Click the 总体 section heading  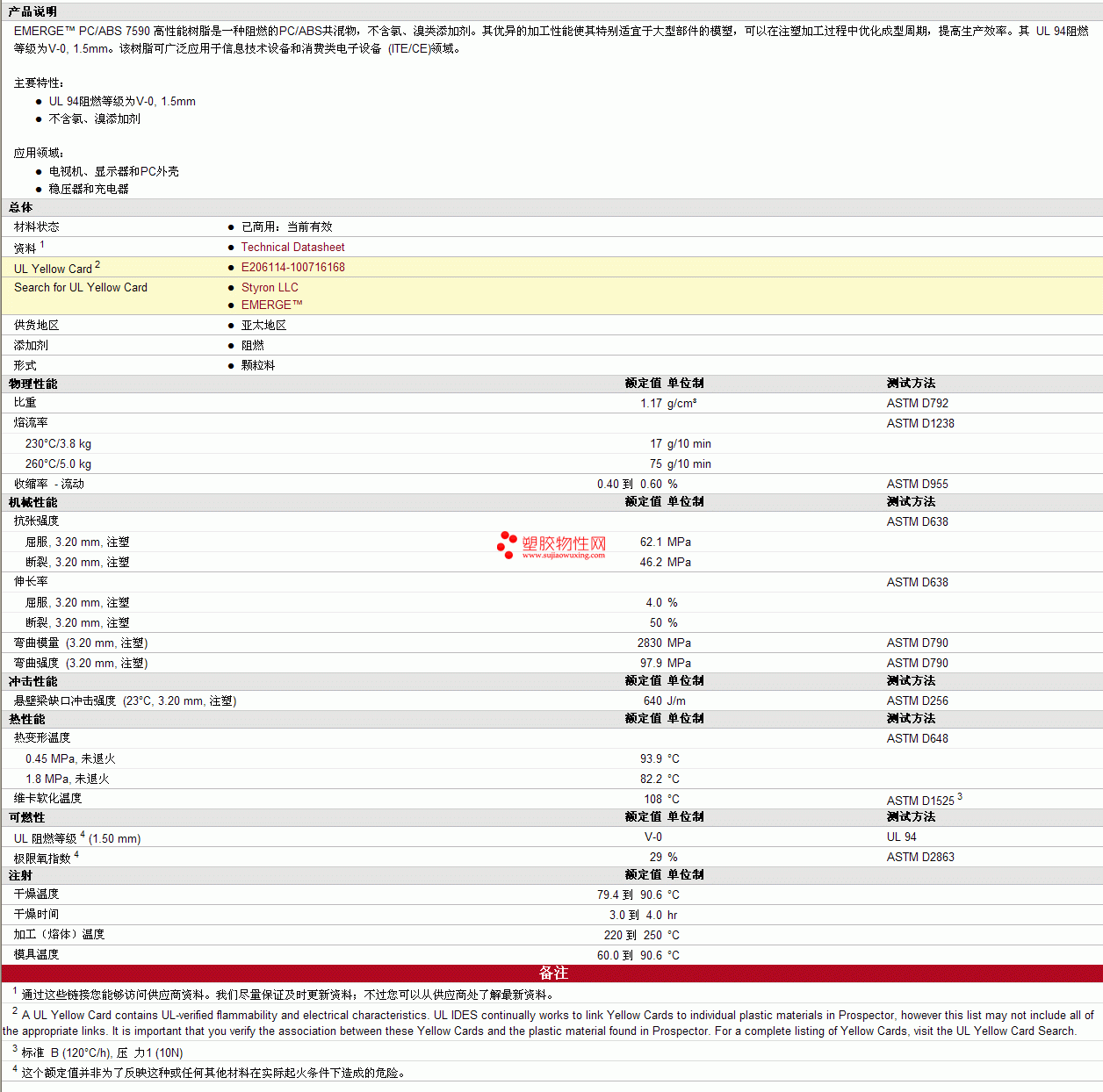click(x=20, y=208)
